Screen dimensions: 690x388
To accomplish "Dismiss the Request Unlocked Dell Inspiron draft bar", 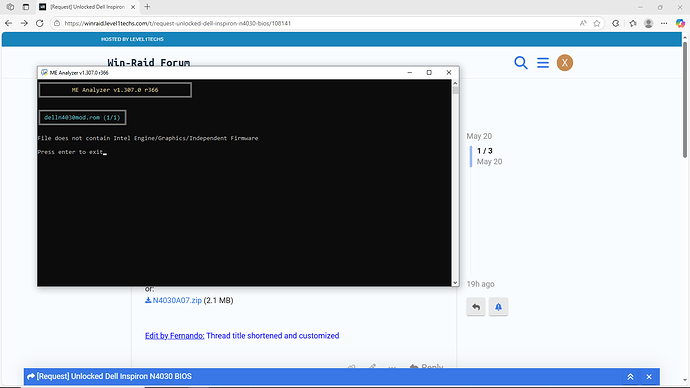I will (649, 377).
